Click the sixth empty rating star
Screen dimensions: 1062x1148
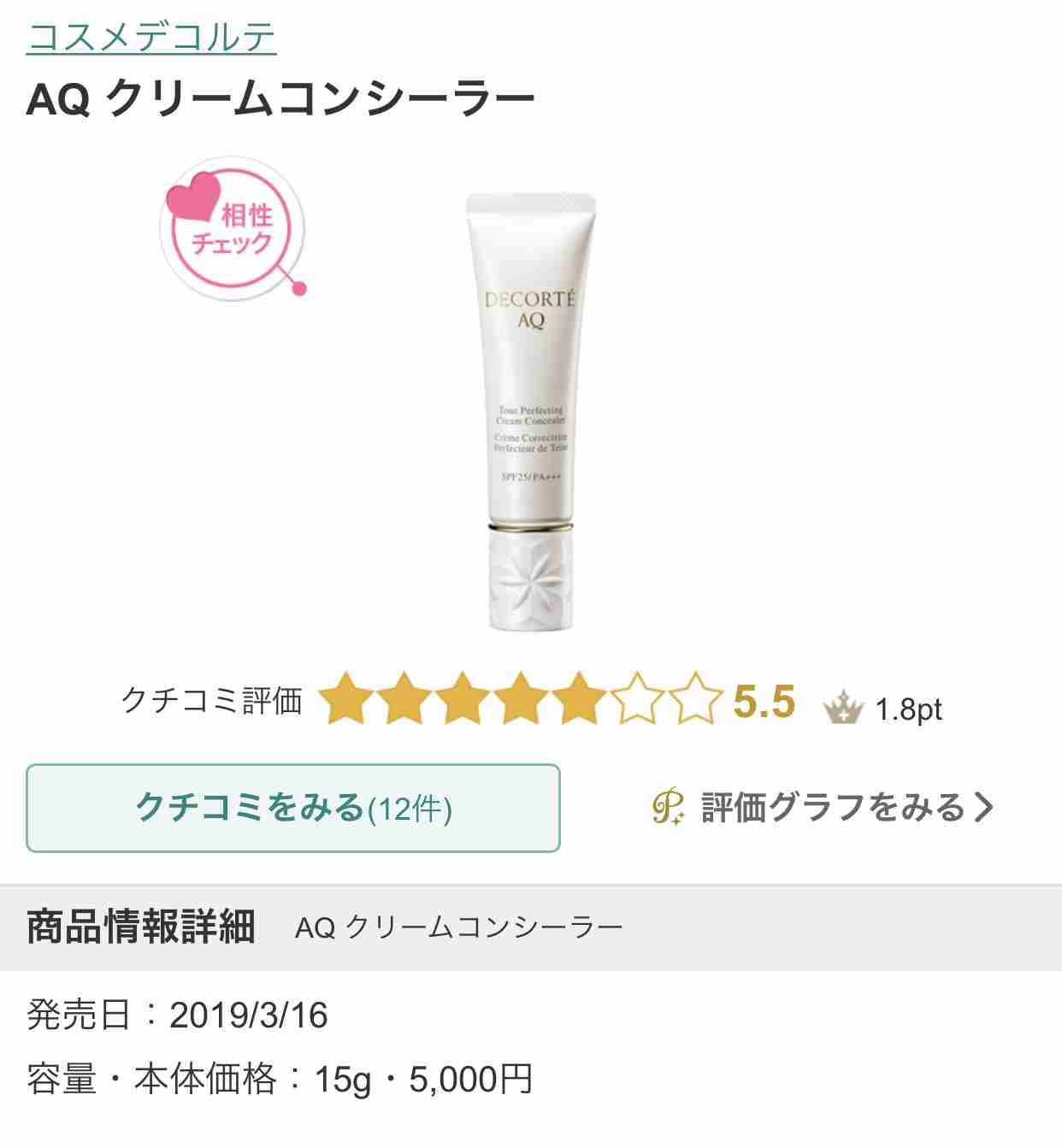(x=637, y=699)
